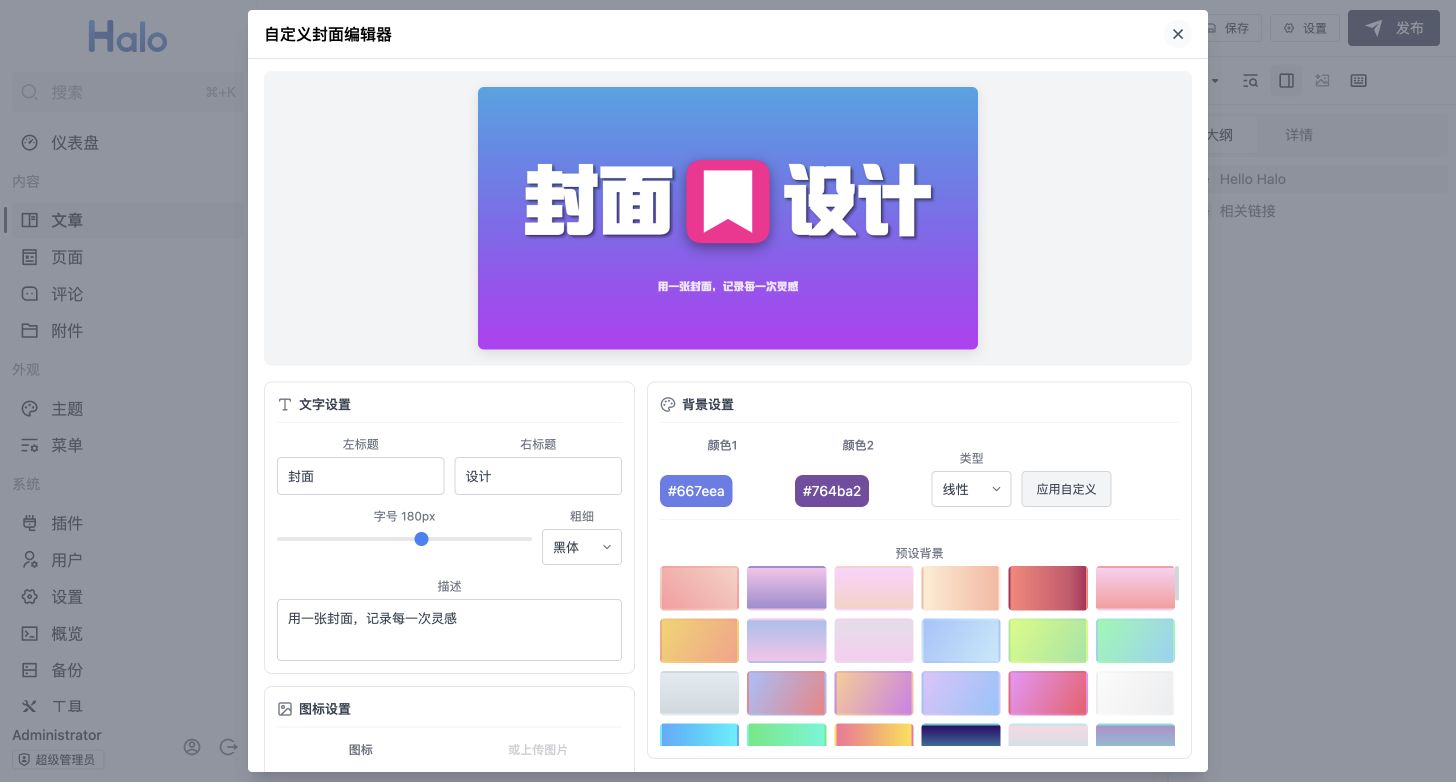The image size is (1456, 782).
Task: Click the cover preview thumbnail
Action: (728, 218)
